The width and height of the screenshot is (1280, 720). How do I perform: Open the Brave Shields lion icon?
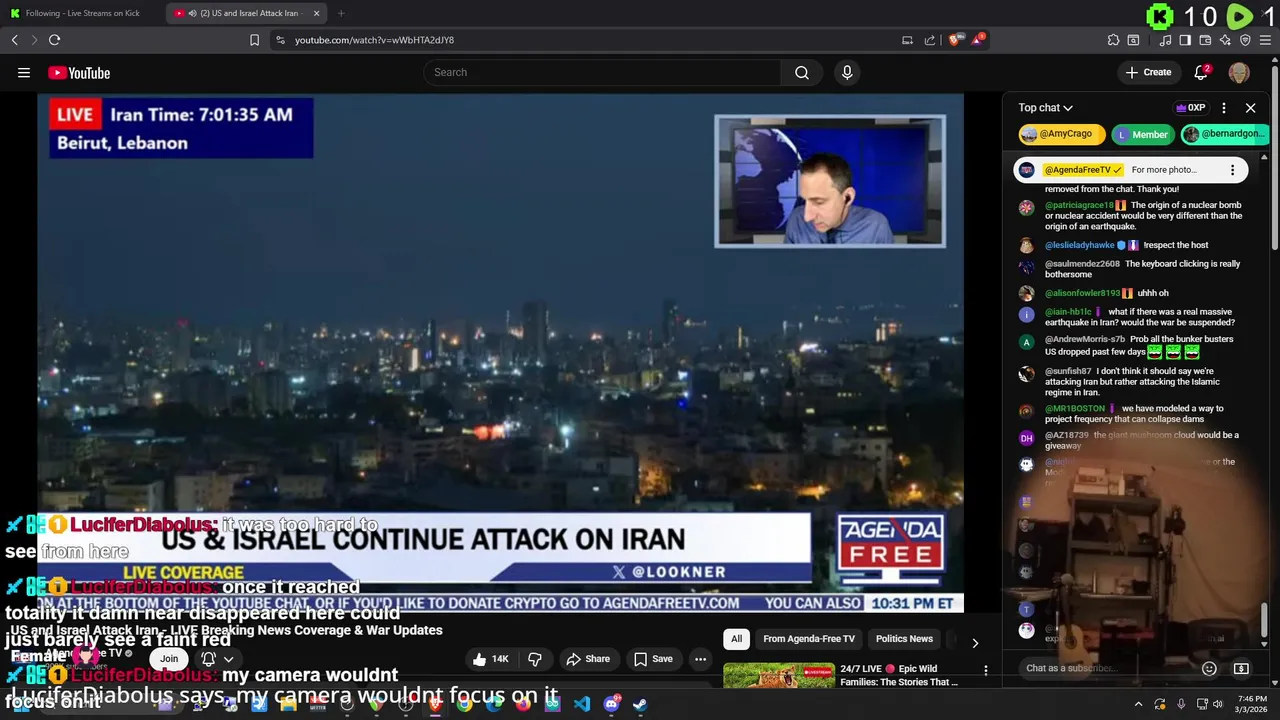click(x=955, y=40)
